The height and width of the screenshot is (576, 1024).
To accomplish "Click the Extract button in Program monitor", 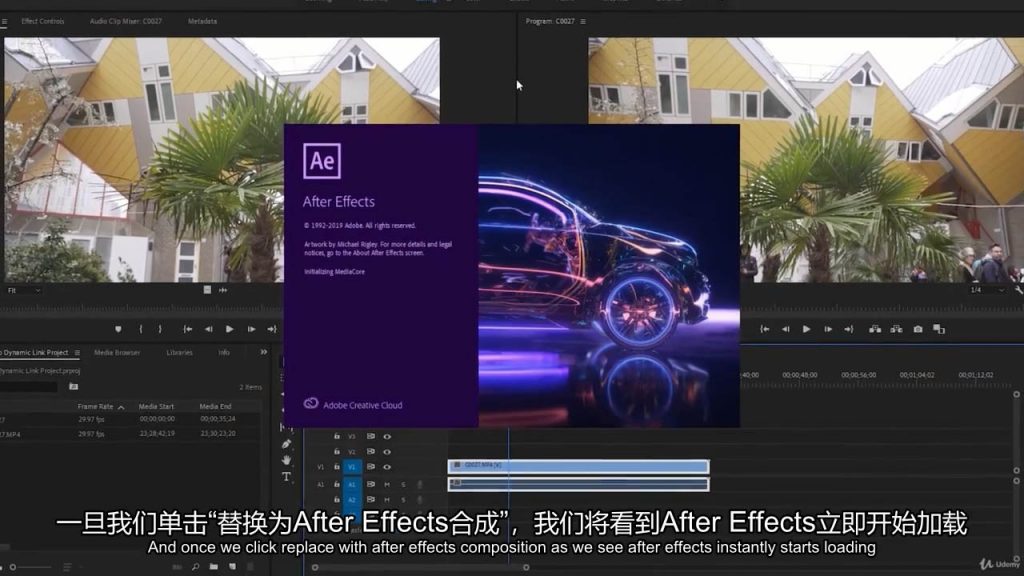I will click(x=897, y=329).
